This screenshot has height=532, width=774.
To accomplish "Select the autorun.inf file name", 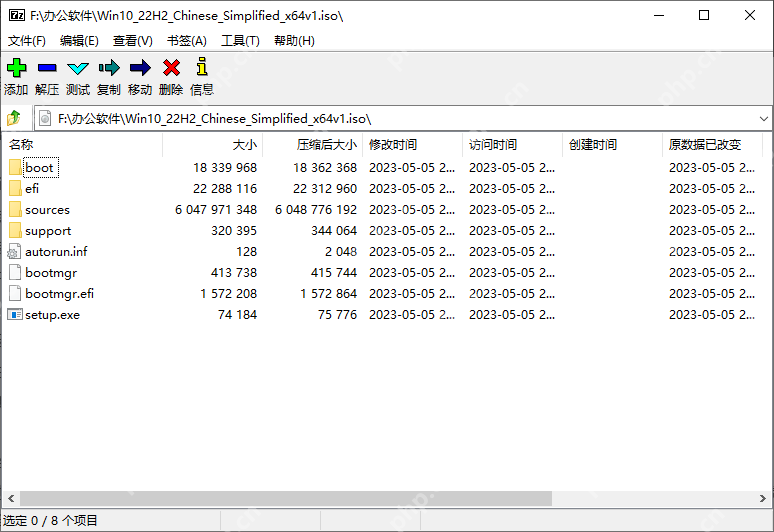I will [56, 251].
